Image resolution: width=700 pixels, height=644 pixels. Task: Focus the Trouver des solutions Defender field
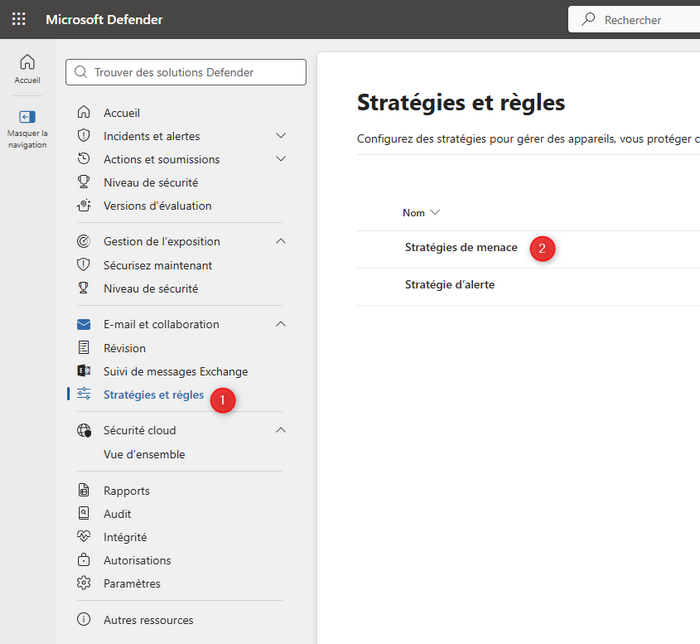click(186, 72)
